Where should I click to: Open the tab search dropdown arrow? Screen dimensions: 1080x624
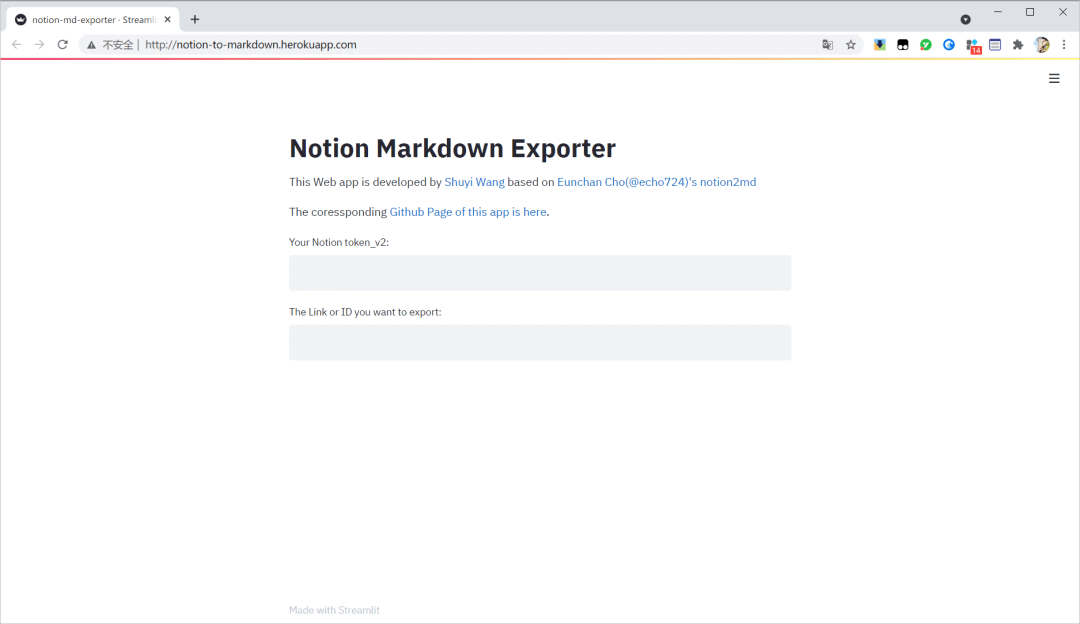click(x=966, y=19)
